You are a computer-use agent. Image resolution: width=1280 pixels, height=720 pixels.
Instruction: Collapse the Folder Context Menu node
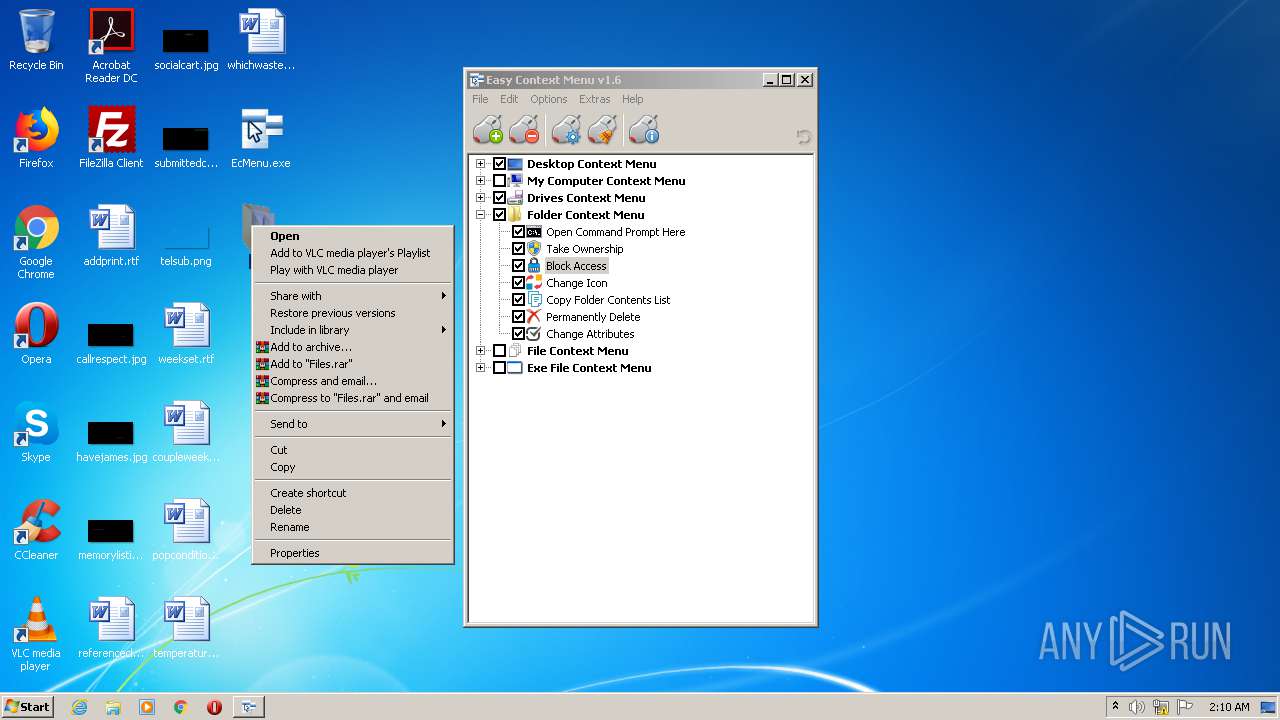click(481, 215)
